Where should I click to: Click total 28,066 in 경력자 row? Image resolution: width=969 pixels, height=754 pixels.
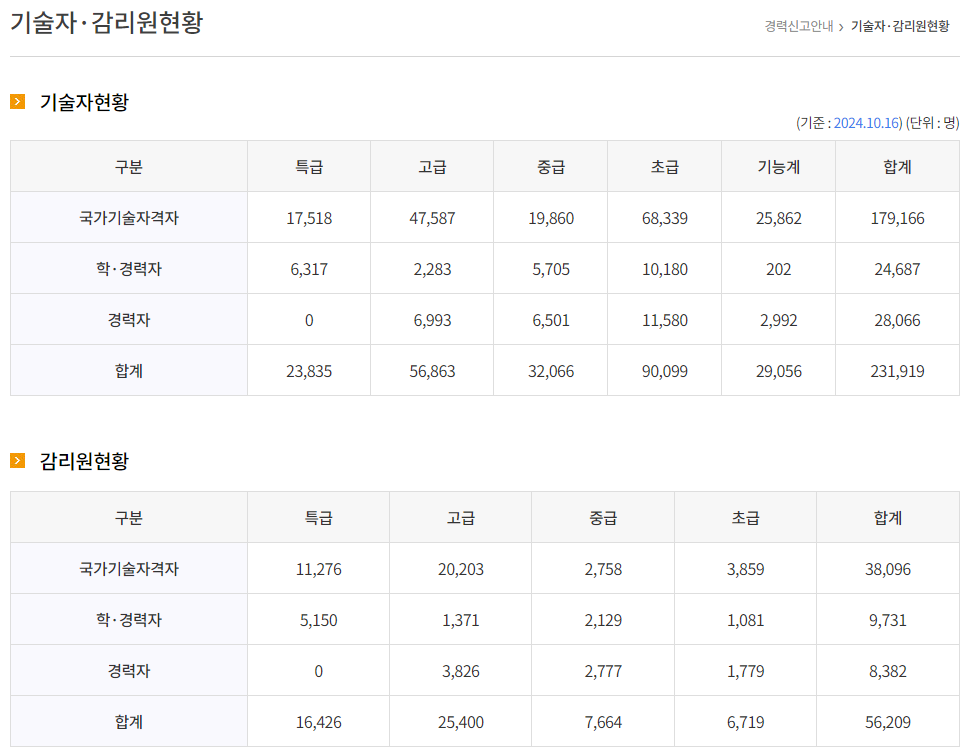pyautogui.click(x=897, y=320)
